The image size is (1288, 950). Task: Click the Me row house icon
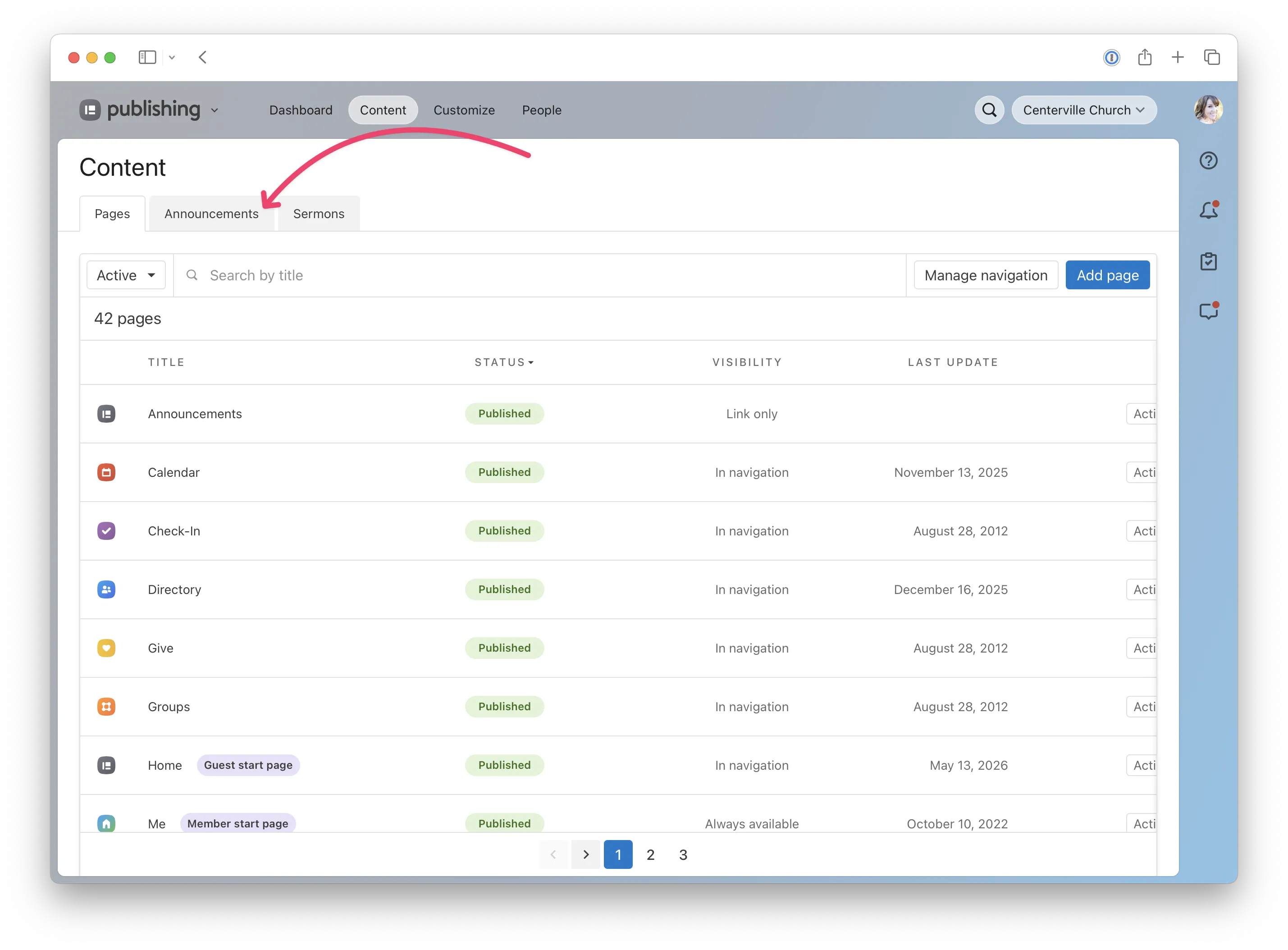click(x=106, y=823)
